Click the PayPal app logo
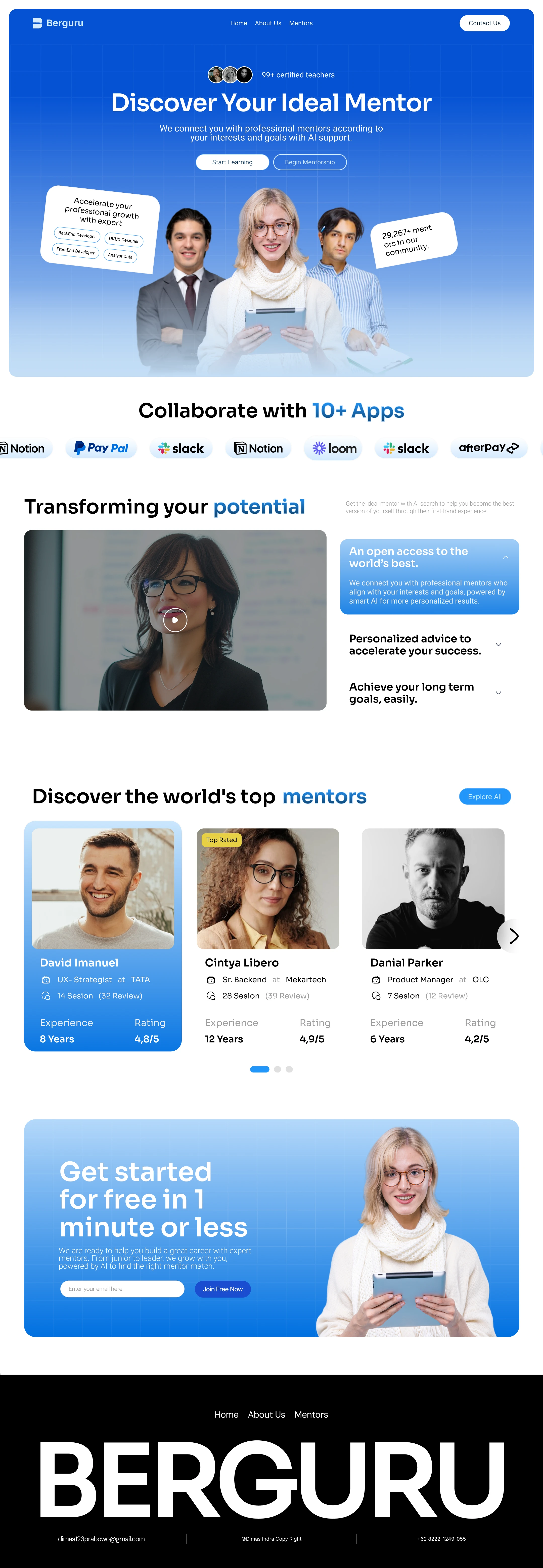Viewport: 543px width, 1568px height. point(101,448)
